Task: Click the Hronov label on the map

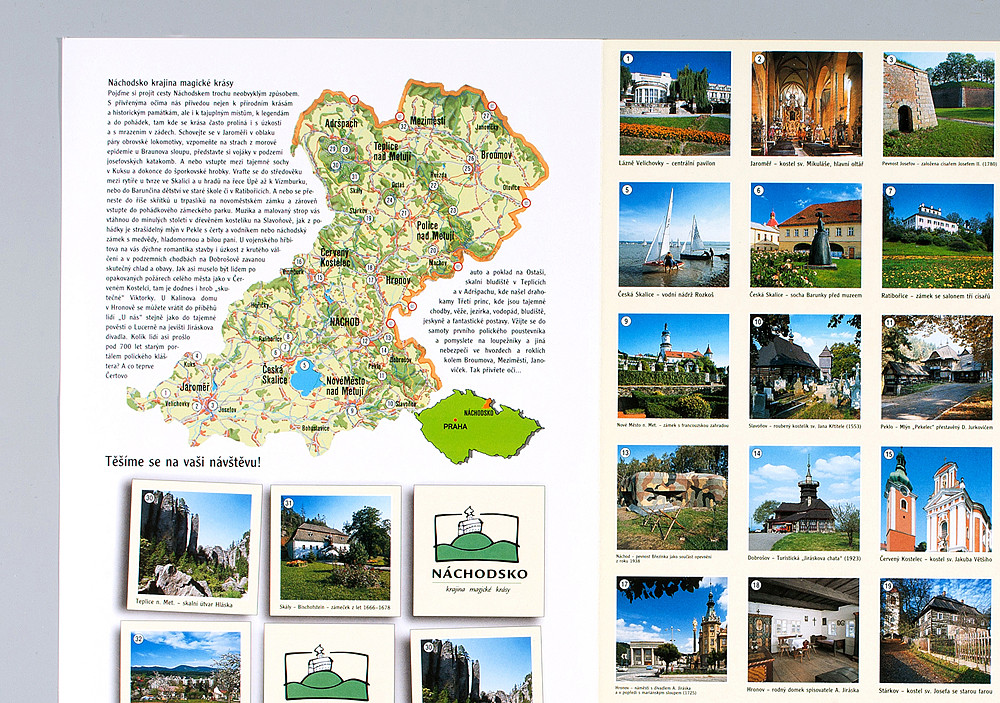Action: (398, 280)
